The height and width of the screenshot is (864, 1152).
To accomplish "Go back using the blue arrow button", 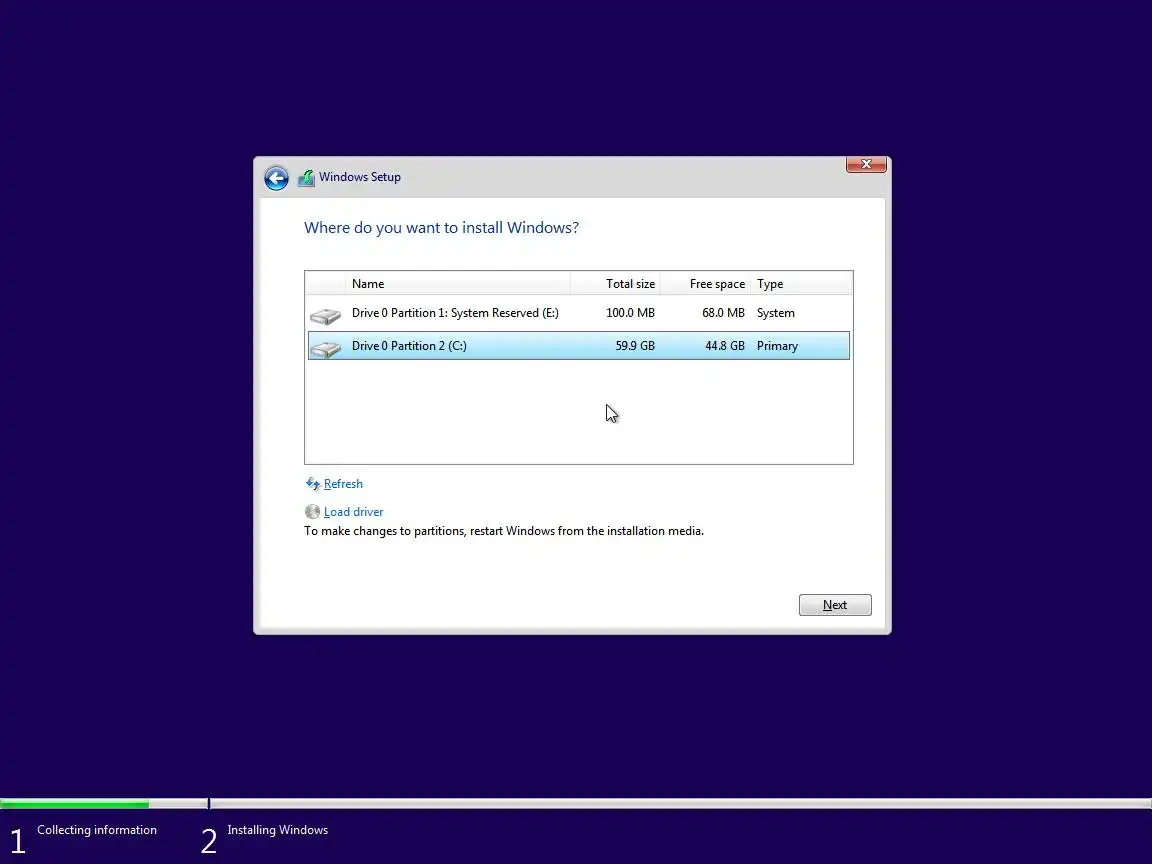I will point(276,178).
